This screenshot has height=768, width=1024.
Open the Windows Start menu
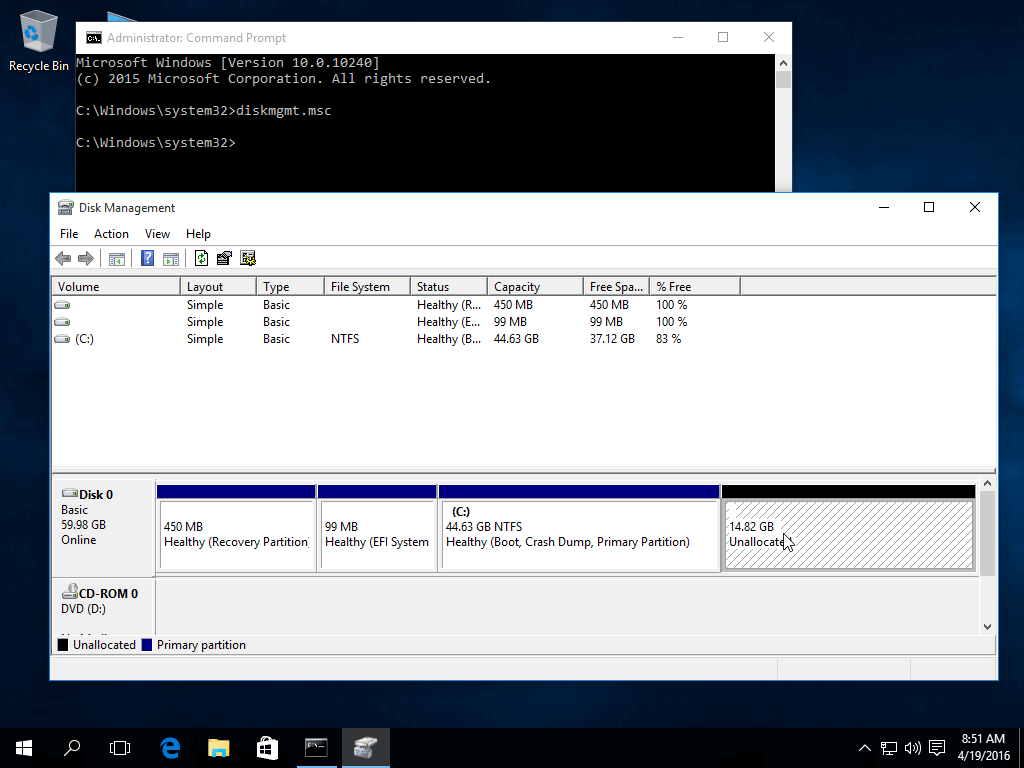pos(24,747)
